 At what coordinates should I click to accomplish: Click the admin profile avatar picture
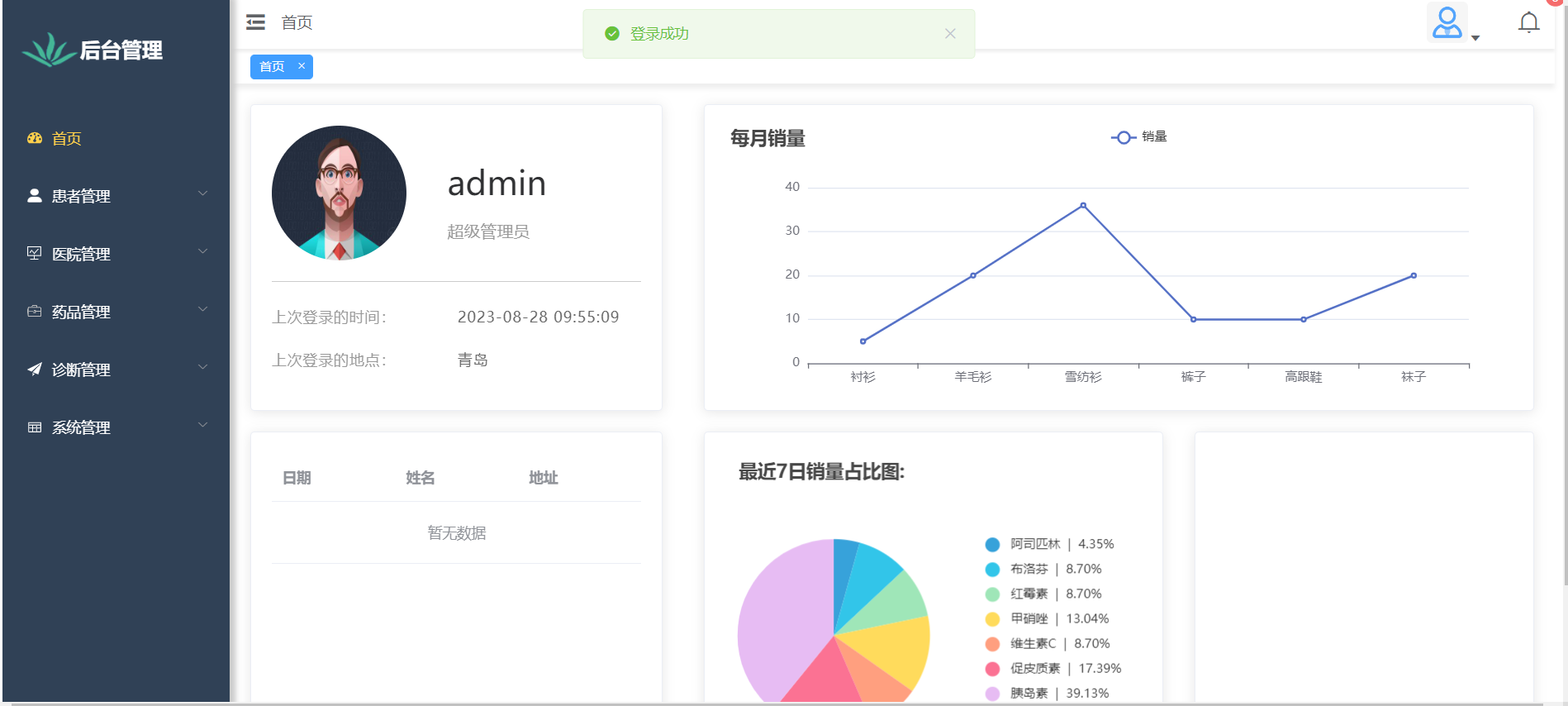(339, 193)
